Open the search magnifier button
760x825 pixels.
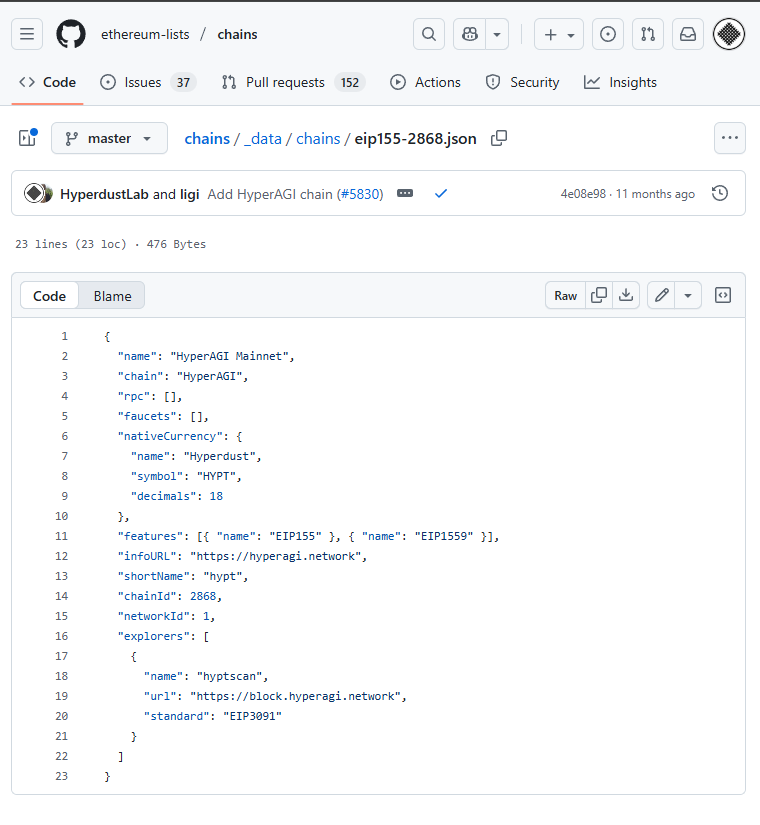pos(429,34)
